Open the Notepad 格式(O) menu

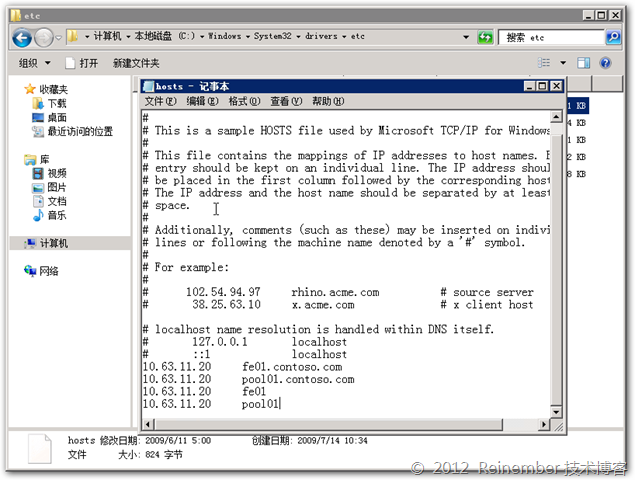[244, 101]
